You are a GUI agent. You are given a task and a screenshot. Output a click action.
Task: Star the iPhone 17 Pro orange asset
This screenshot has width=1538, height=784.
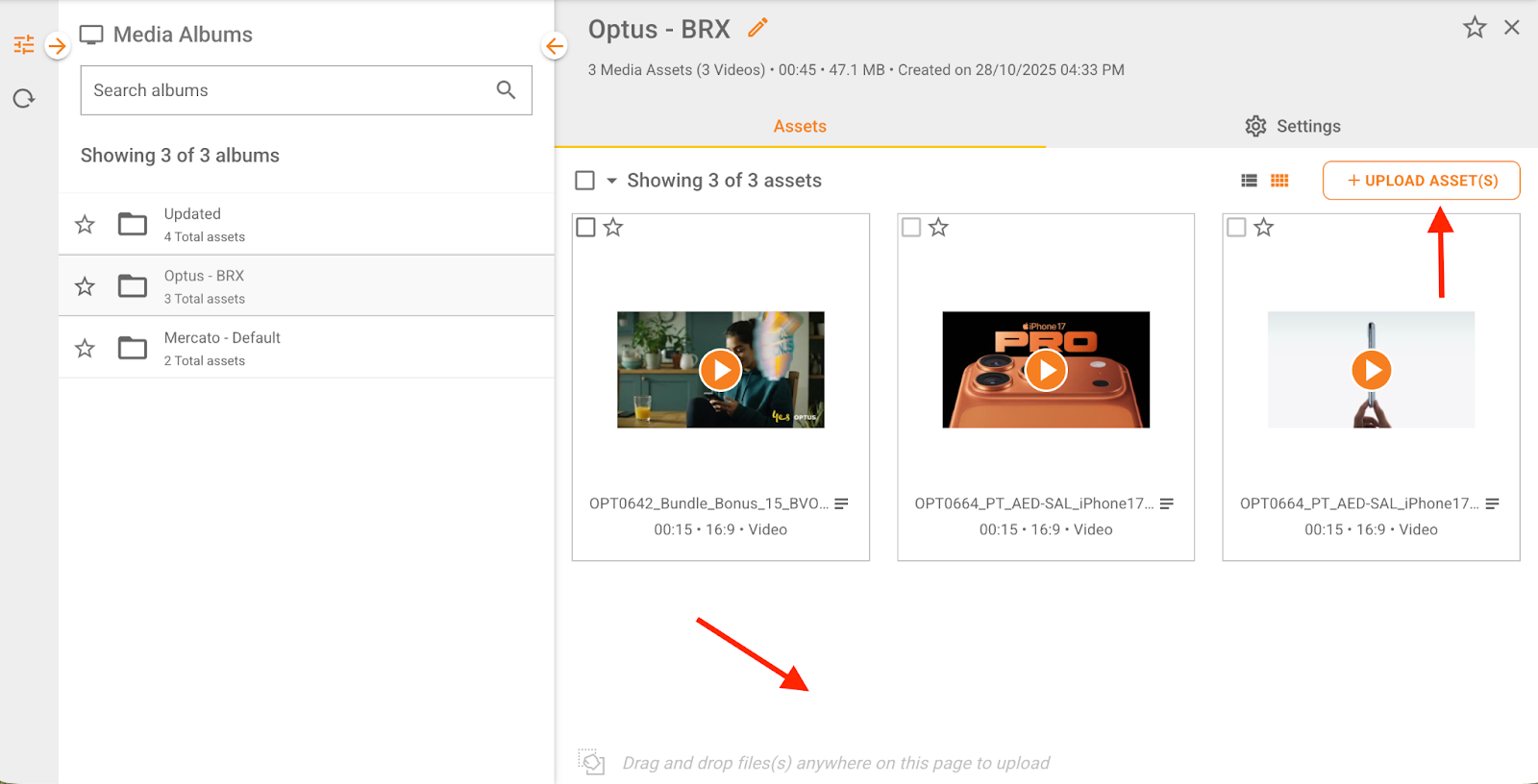[x=938, y=228]
